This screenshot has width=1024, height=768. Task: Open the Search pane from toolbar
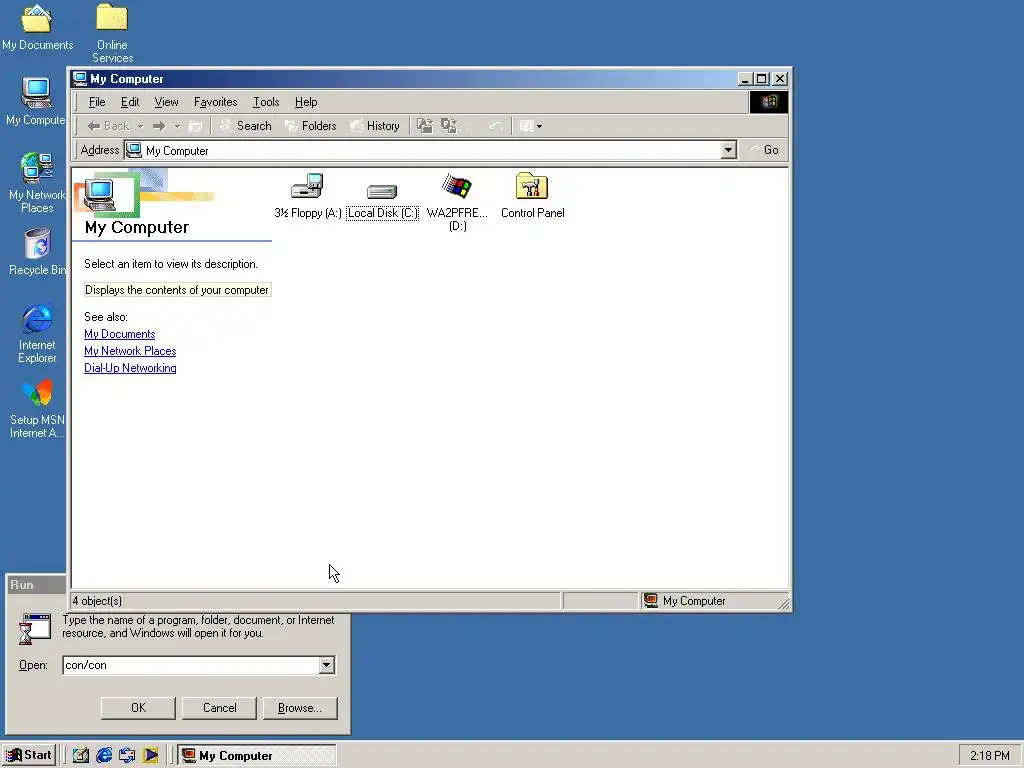246,126
